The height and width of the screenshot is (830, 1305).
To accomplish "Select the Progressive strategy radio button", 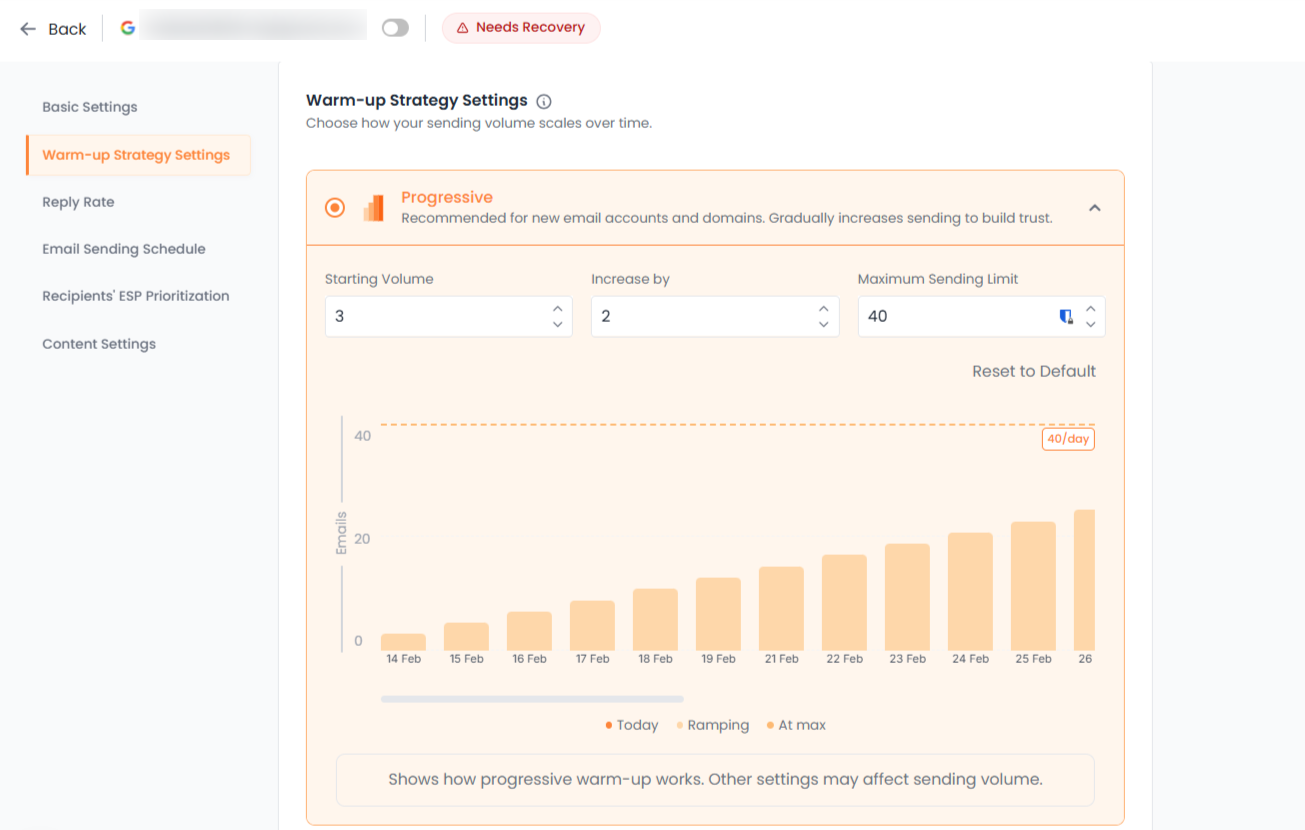I will coord(335,208).
